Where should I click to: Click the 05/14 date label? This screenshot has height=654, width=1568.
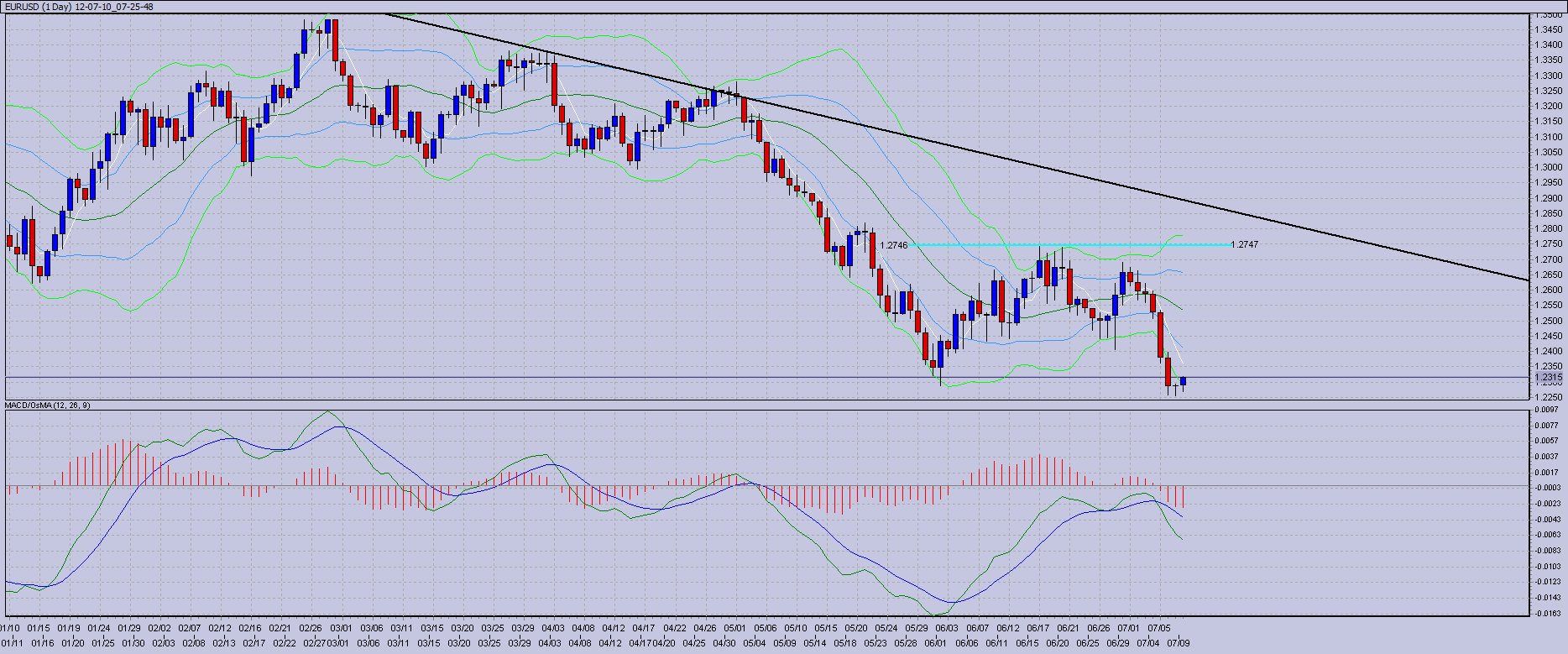pyautogui.click(x=814, y=644)
